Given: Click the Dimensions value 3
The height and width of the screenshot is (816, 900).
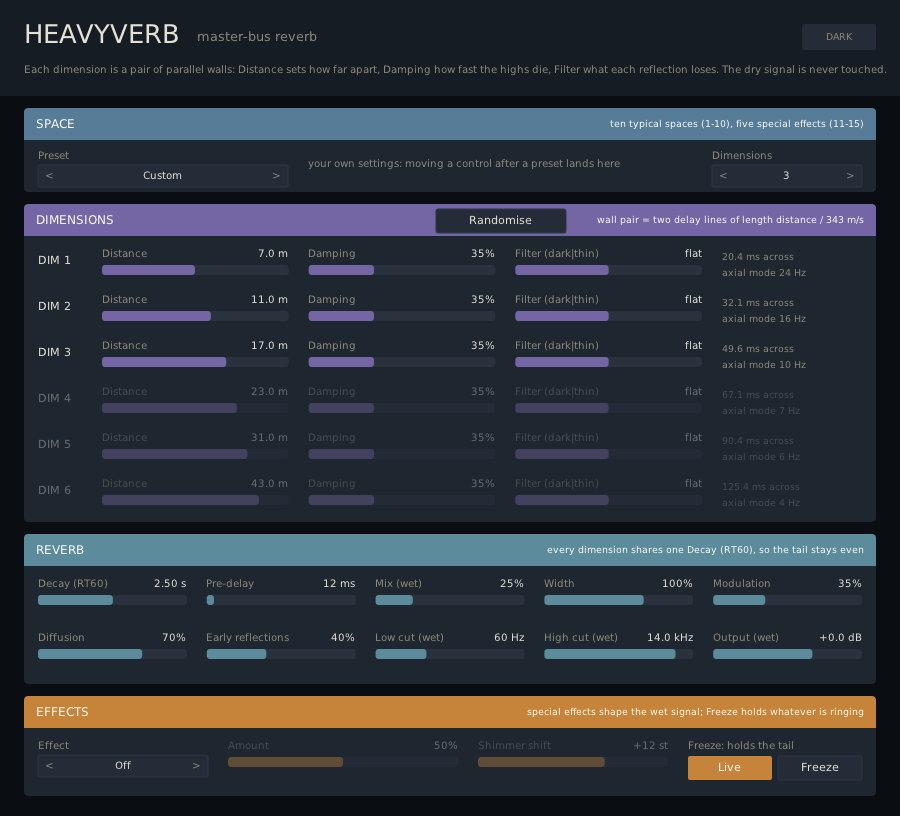Looking at the screenshot, I should tap(786, 176).
